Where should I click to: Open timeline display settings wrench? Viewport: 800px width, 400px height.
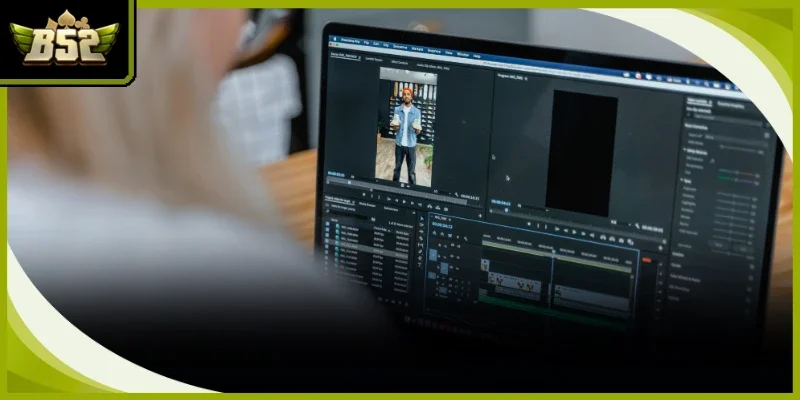(465, 238)
